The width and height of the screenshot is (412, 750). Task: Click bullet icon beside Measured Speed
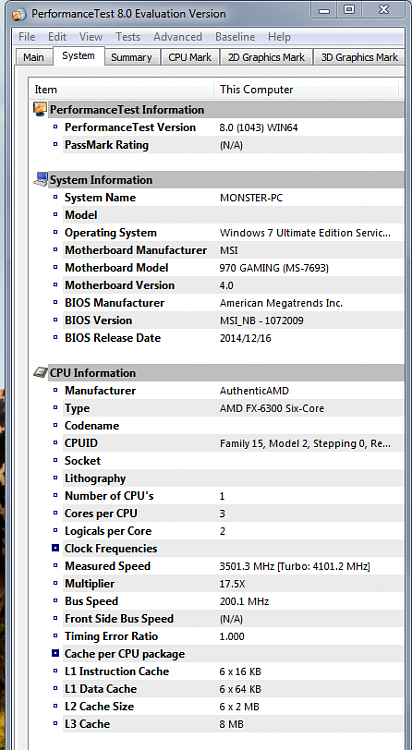coord(56,566)
